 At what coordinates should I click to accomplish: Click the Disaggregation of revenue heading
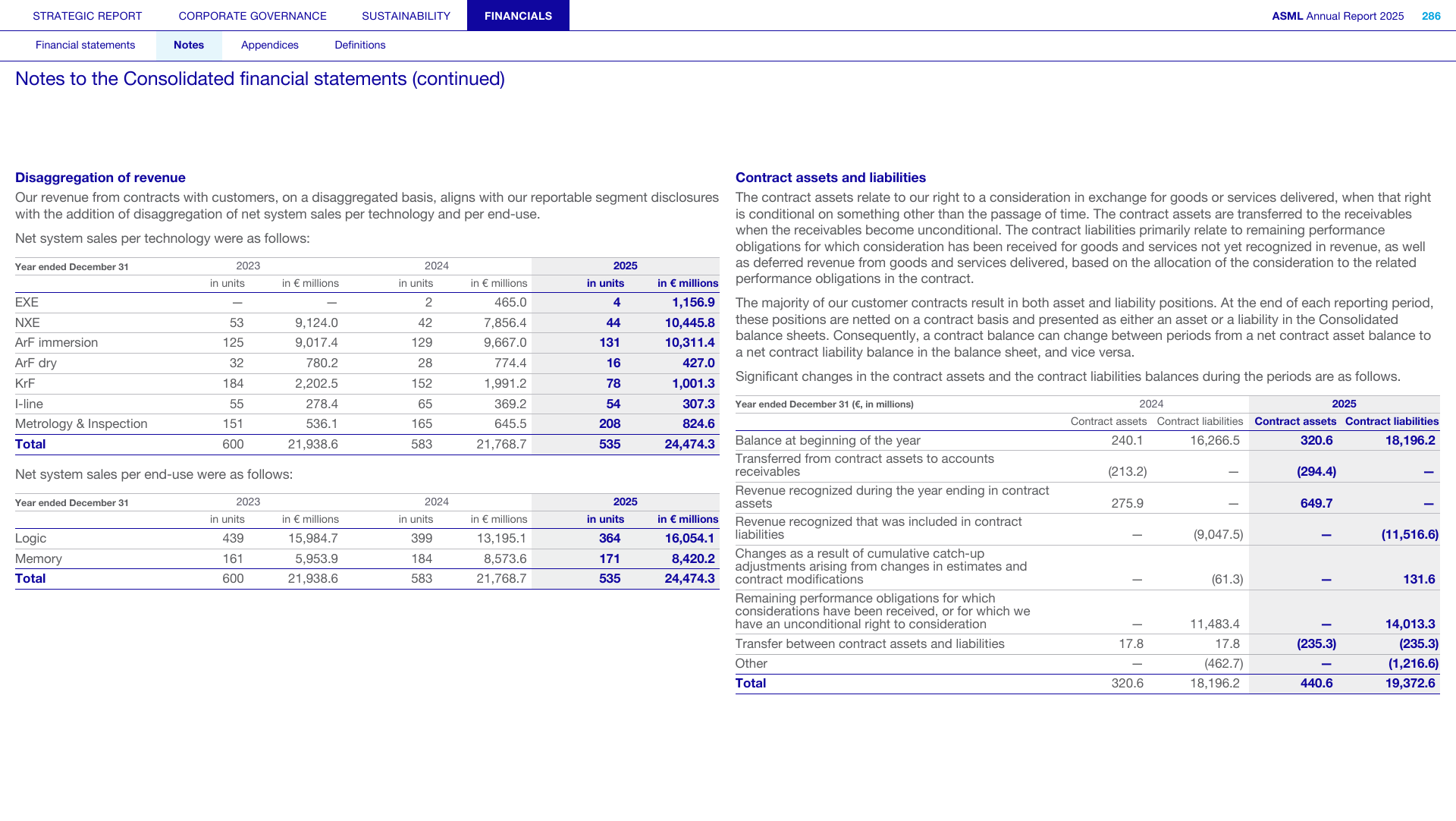tap(100, 178)
